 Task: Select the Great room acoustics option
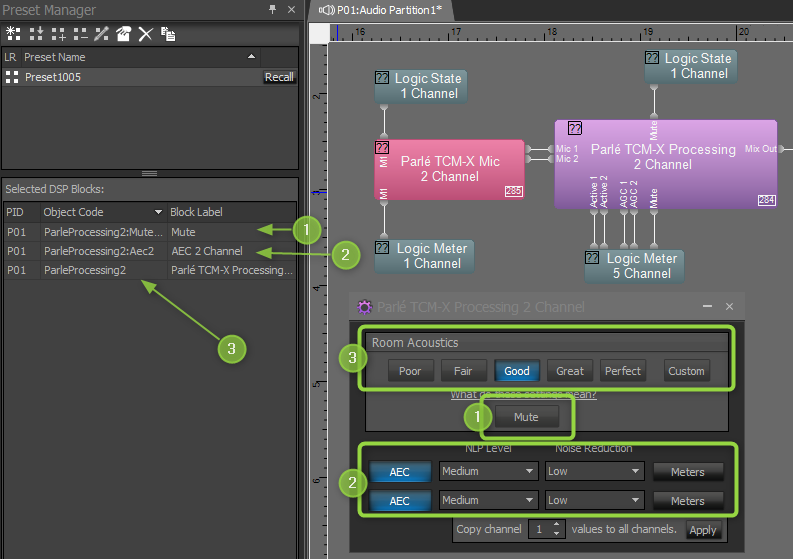point(570,371)
